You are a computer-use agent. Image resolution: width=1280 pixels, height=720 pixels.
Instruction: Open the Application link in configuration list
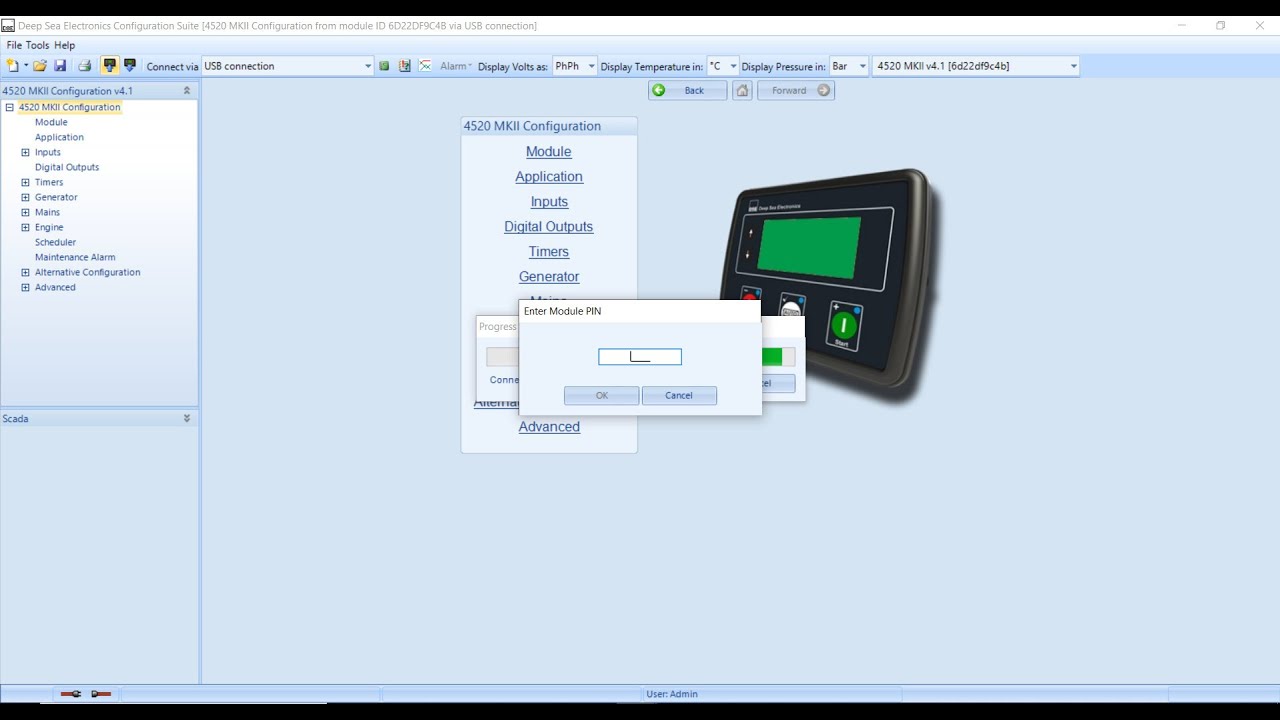coord(549,177)
